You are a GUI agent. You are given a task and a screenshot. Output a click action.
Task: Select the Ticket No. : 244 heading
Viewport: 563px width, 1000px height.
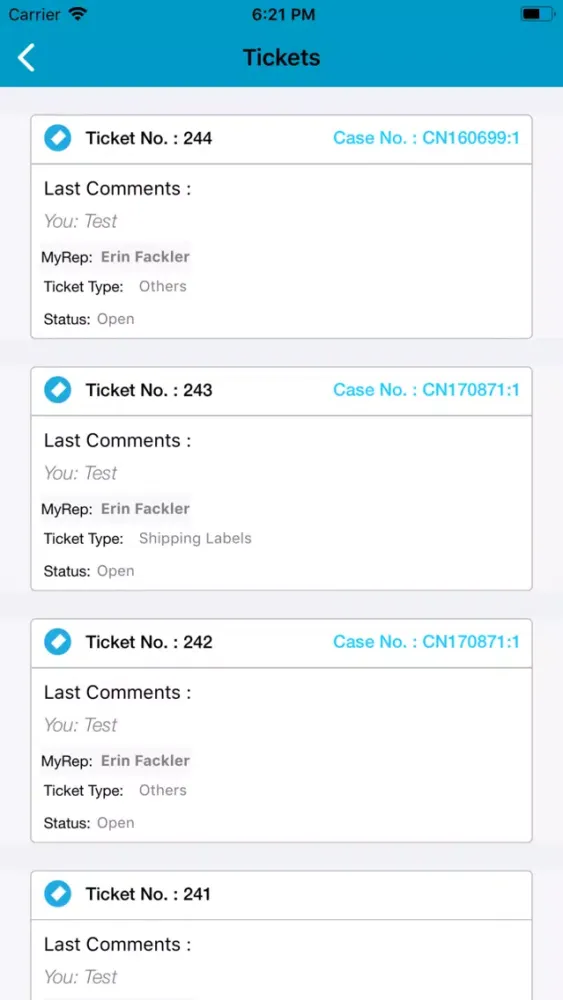point(149,138)
